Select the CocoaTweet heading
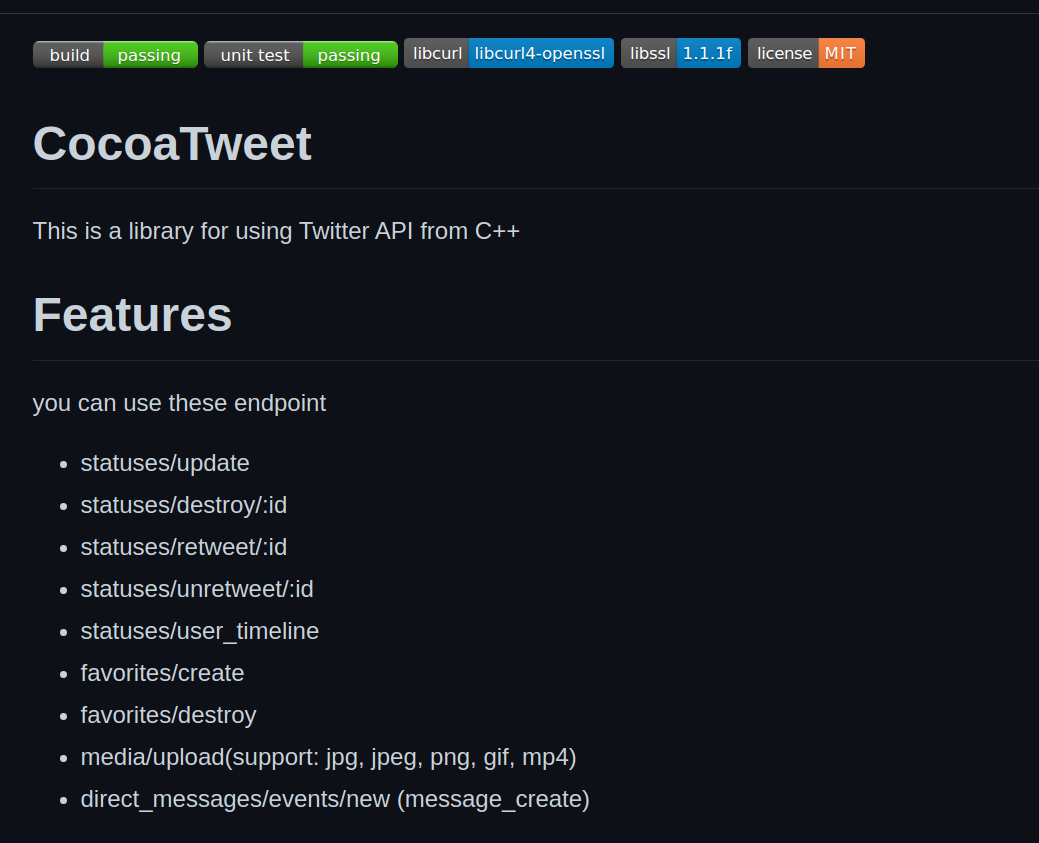The image size is (1039, 843). click(x=172, y=143)
